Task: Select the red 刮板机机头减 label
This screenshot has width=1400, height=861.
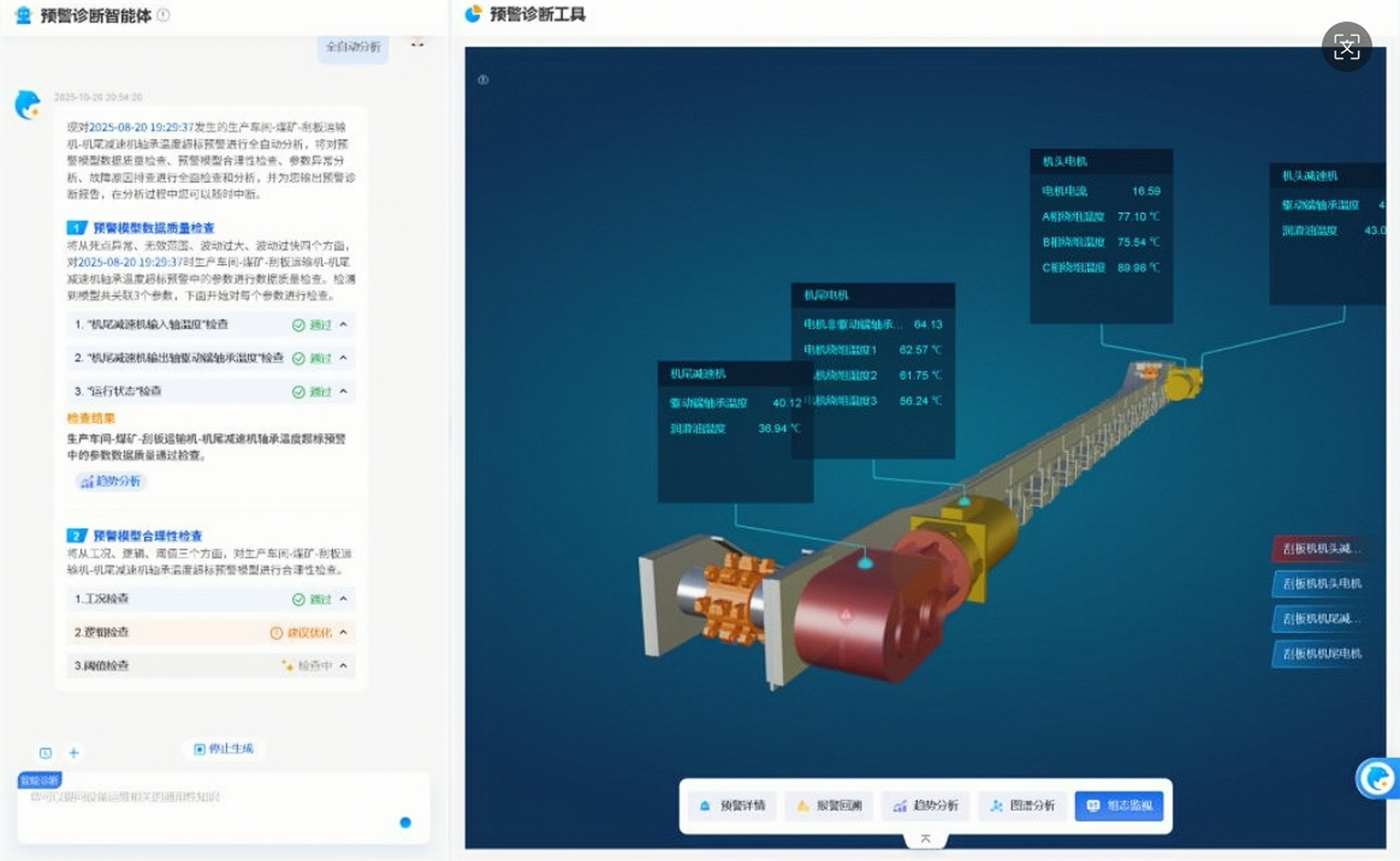Action: point(1320,548)
